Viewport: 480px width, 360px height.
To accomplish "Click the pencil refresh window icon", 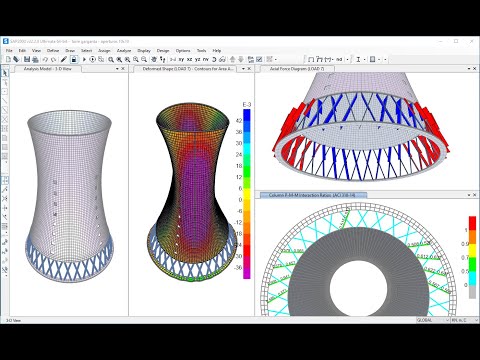I will [64, 59].
